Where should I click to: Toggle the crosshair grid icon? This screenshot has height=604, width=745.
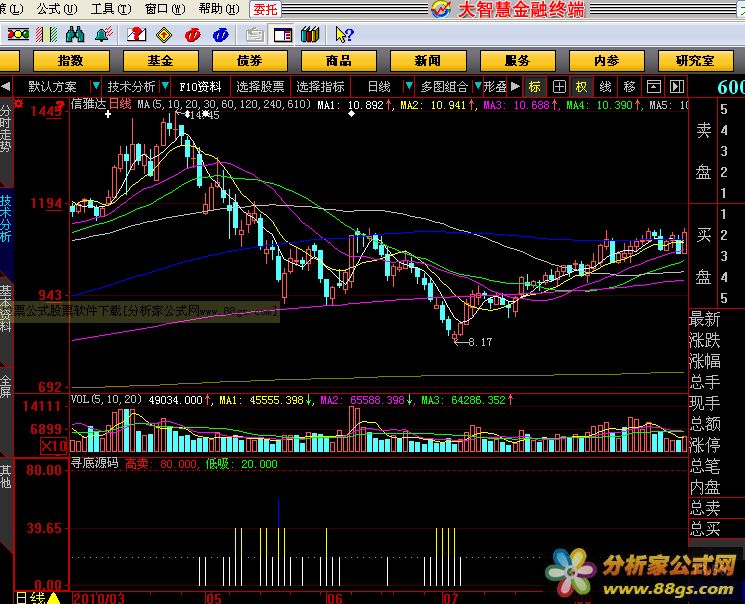[559, 86]
